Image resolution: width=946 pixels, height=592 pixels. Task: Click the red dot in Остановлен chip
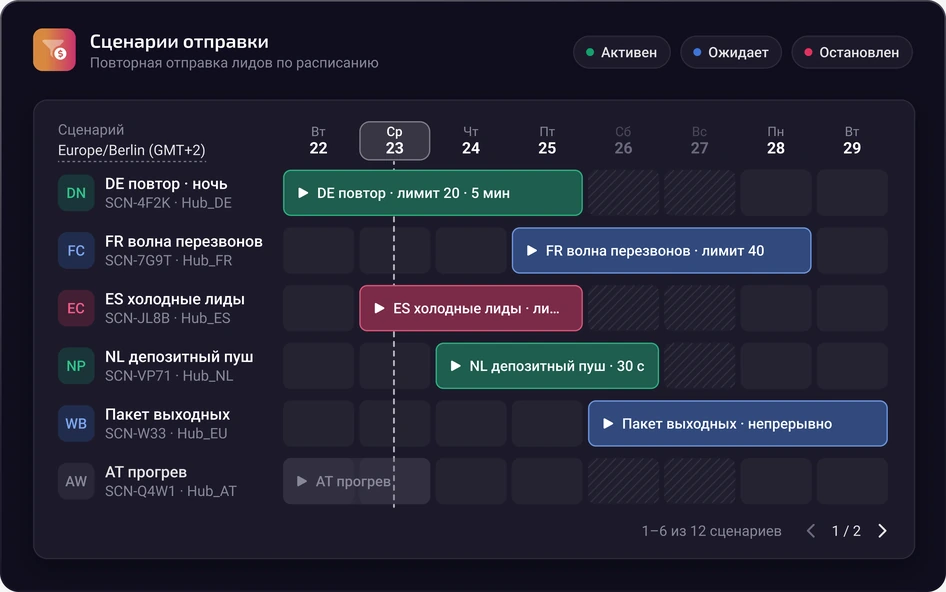coord(808,52)
